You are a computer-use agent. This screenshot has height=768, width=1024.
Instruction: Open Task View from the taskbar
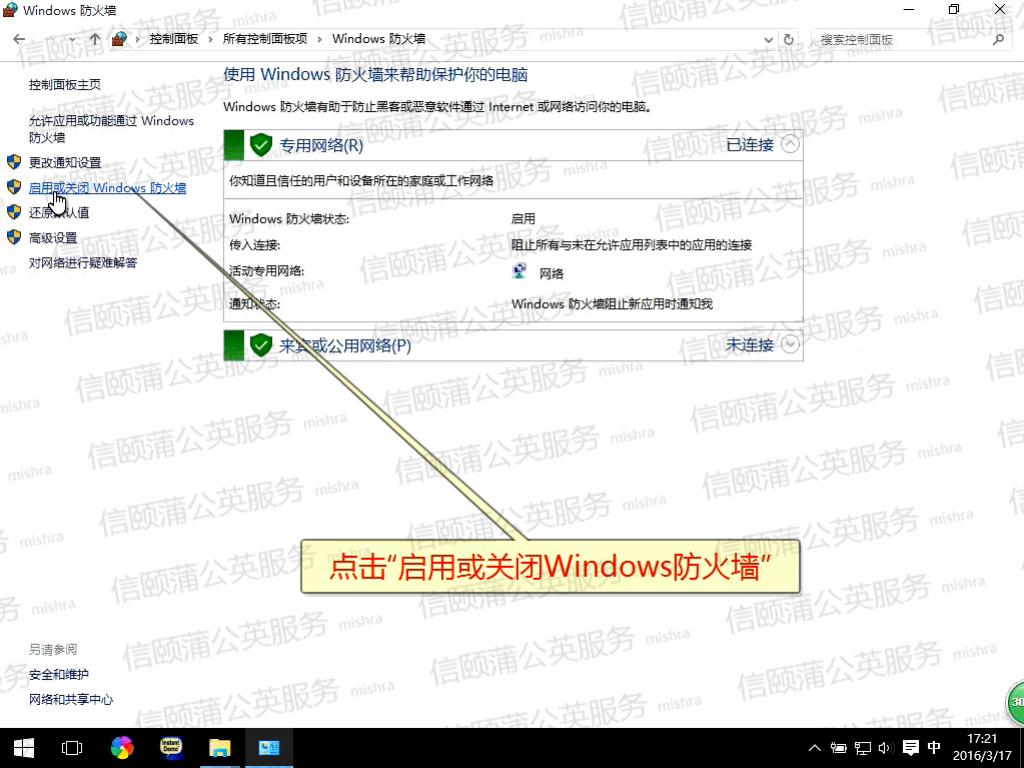72,747
